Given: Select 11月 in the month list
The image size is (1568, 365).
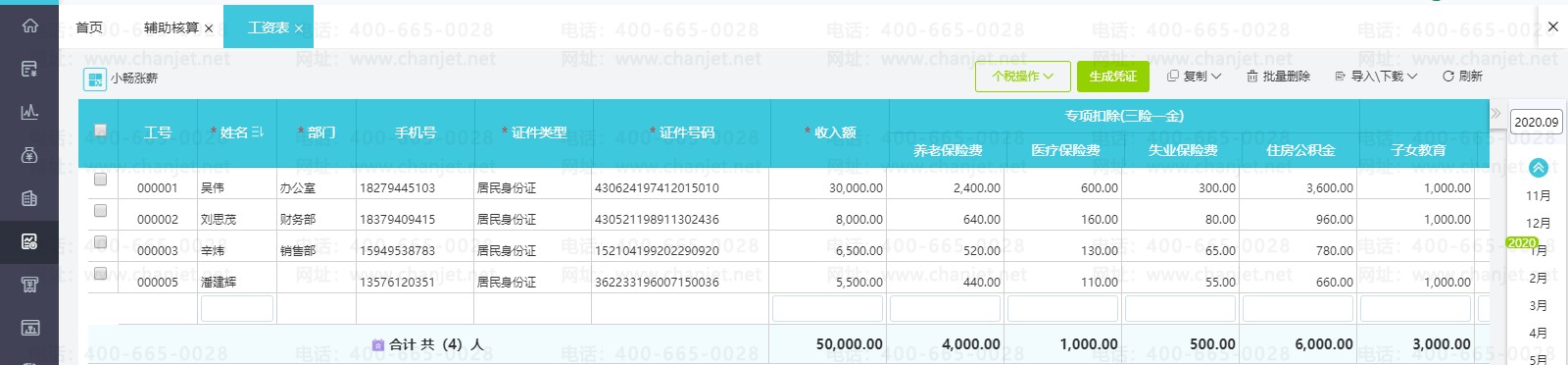Looking at the screenshot, I should click(1538, 195).
